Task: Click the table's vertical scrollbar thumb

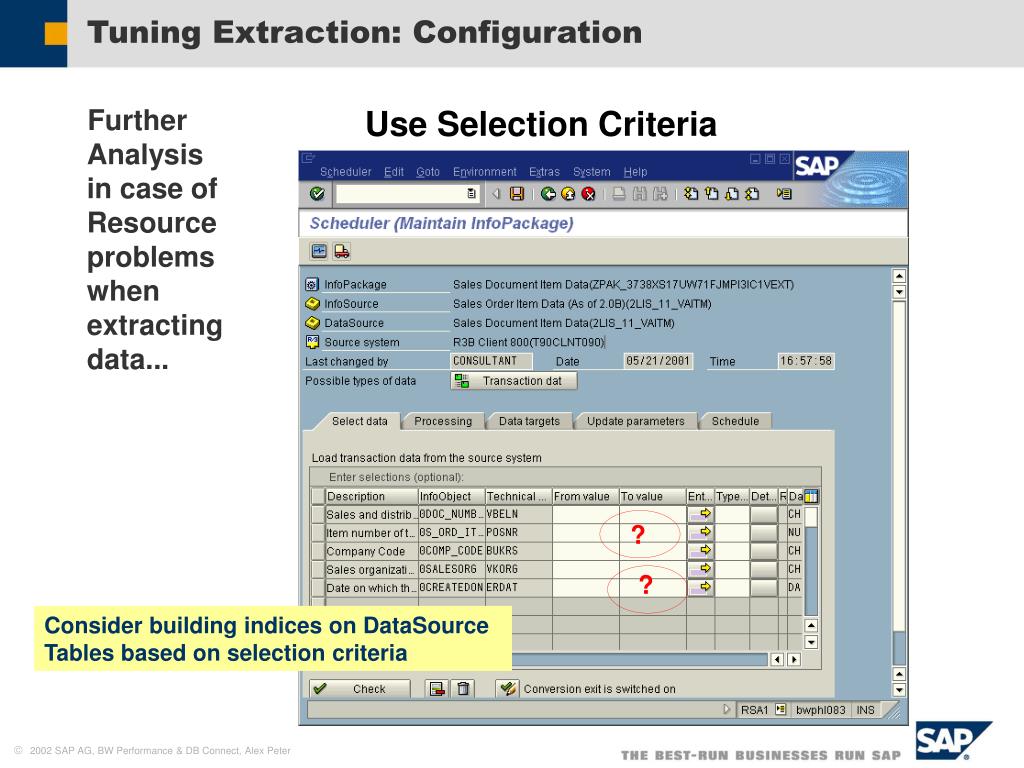Action: coord(811,517)
